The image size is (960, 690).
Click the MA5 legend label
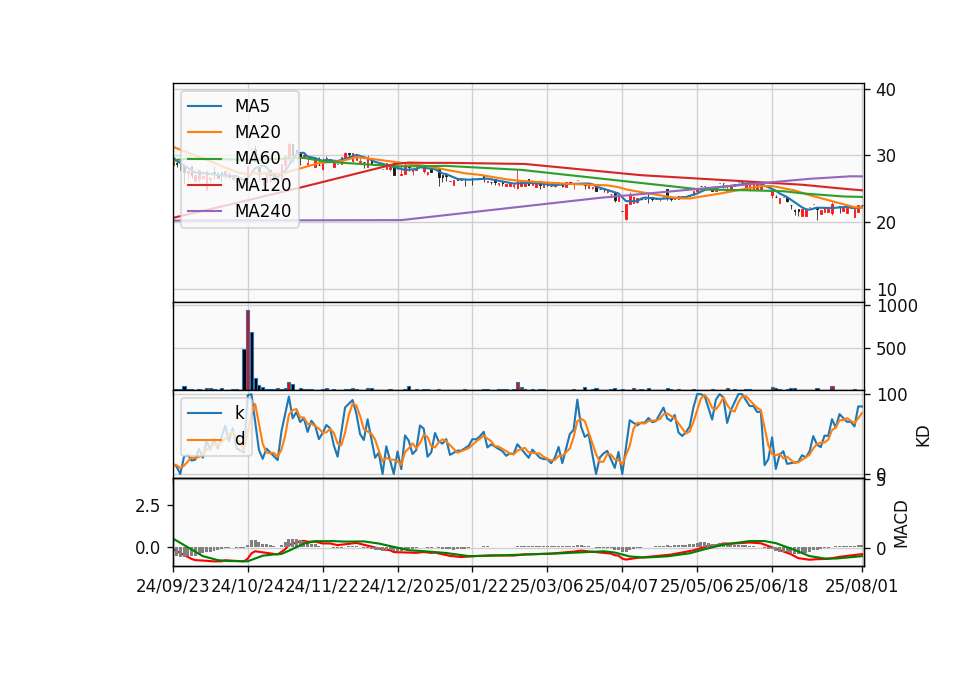coord(252,106)
